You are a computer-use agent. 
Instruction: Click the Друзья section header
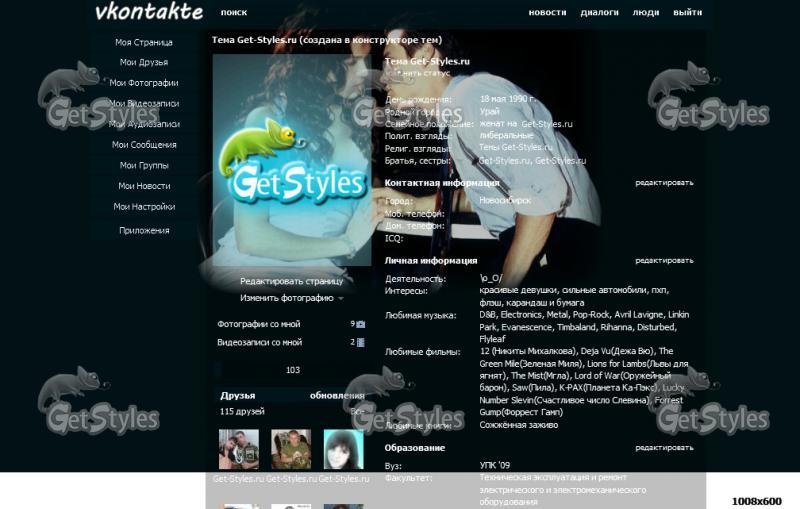pyautogui.click(x=238, y=396)
